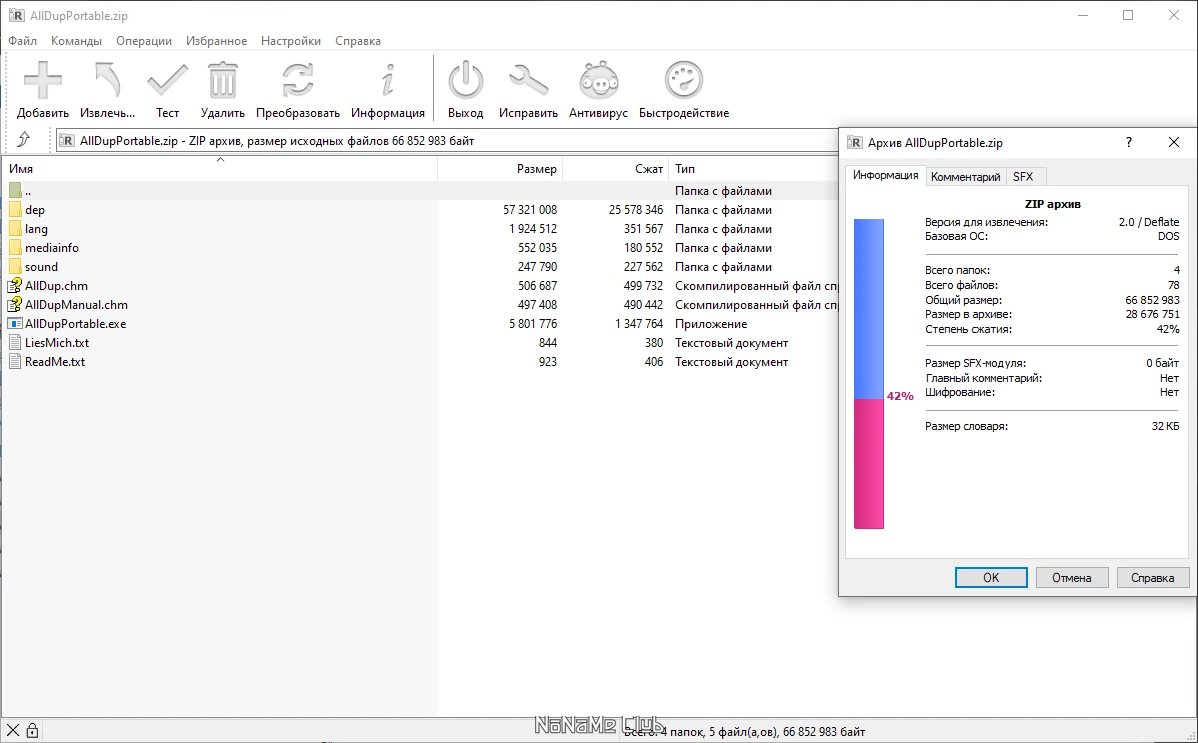Screen dimensions: 1198x743
Task: Click the up-folder arrow icon
Action: [x=24, y=140]
